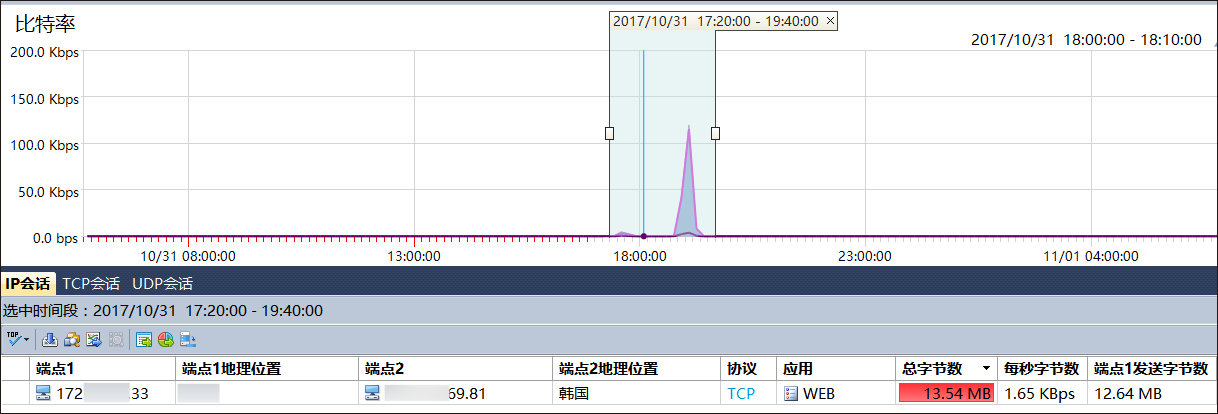Sort by 应用 column header
This screenshot has height=414, width=1218.
(x=835, y=368)
